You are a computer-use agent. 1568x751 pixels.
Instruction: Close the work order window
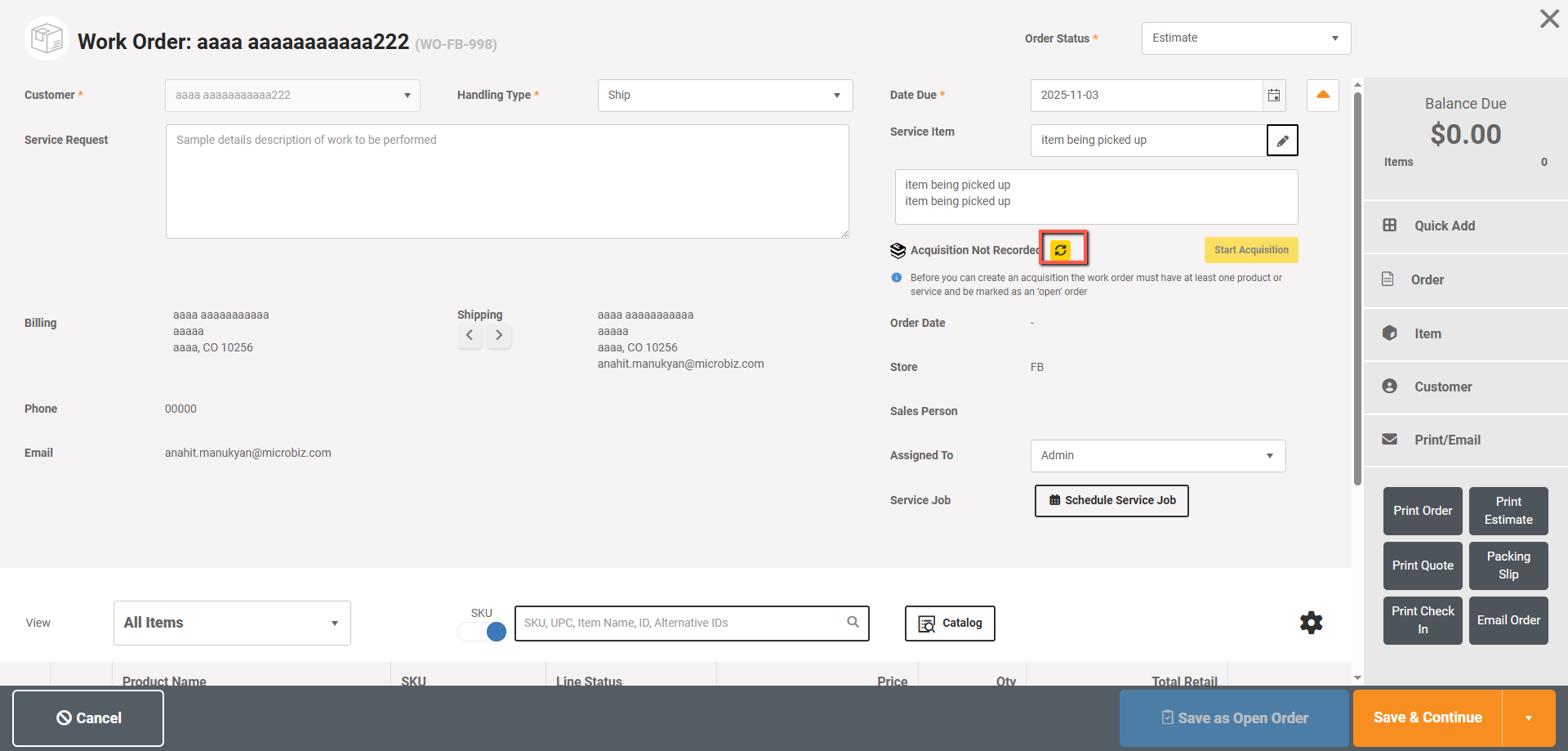[x=1549, y=19]
